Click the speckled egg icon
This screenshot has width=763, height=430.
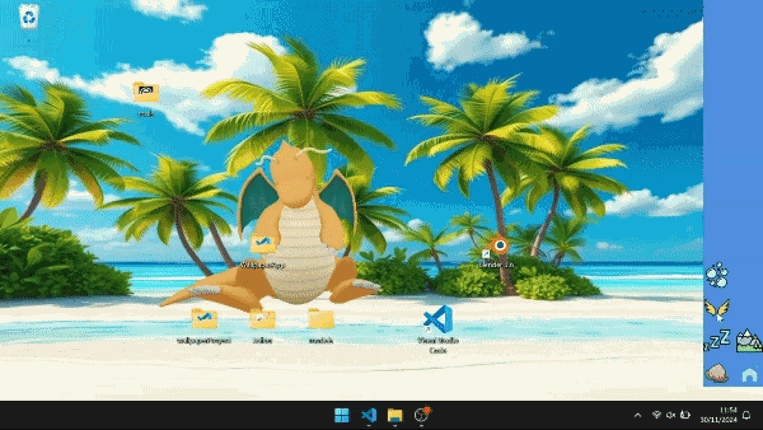point(717,373)
